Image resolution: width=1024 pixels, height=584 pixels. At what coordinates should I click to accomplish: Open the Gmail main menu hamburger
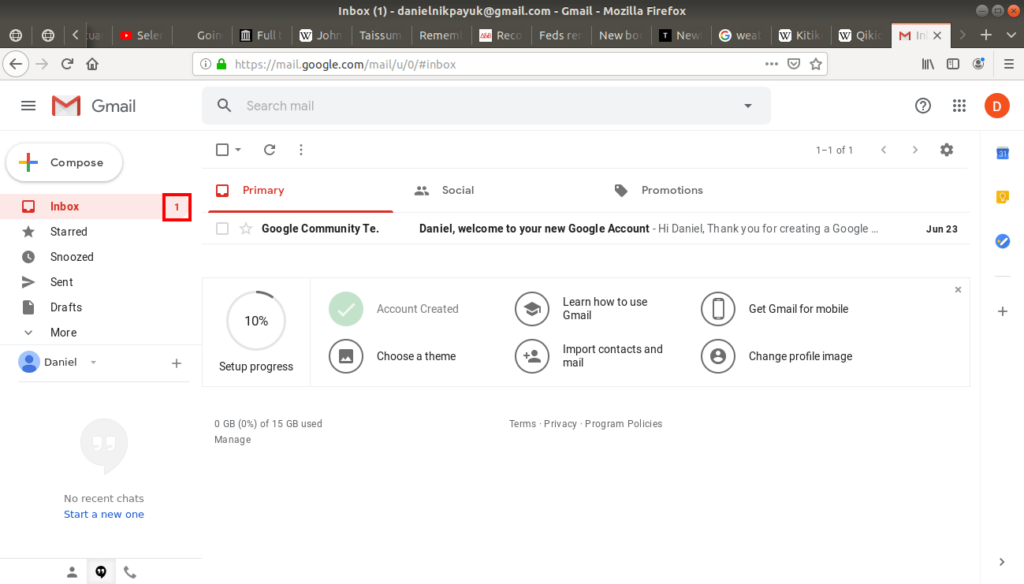[28, 106]
